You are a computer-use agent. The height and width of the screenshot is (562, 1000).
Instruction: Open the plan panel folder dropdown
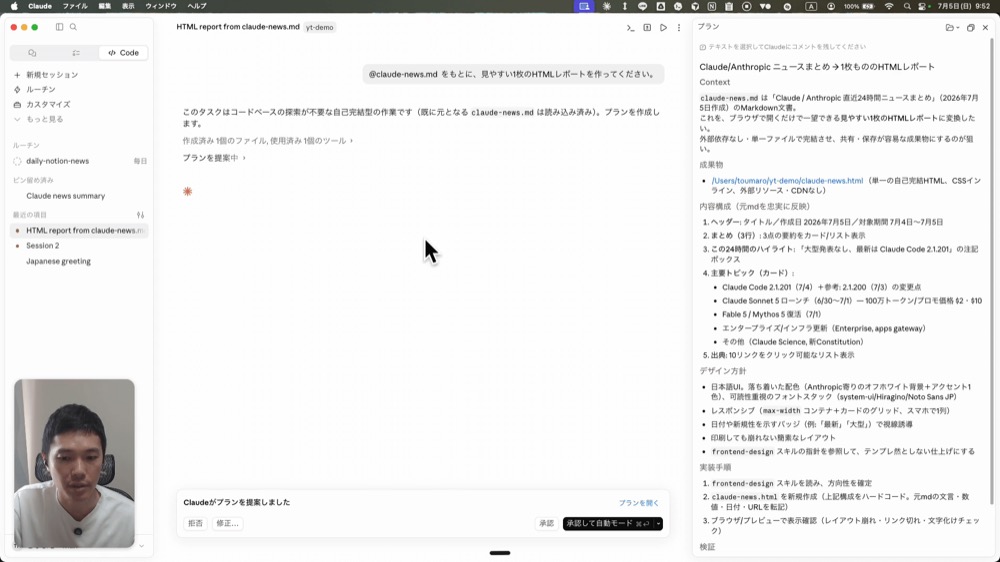pos(952,27)
